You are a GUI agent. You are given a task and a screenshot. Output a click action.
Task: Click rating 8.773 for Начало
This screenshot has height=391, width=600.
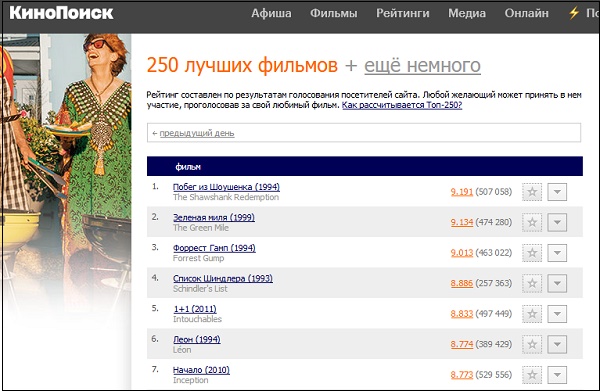(x=461, y=375)
